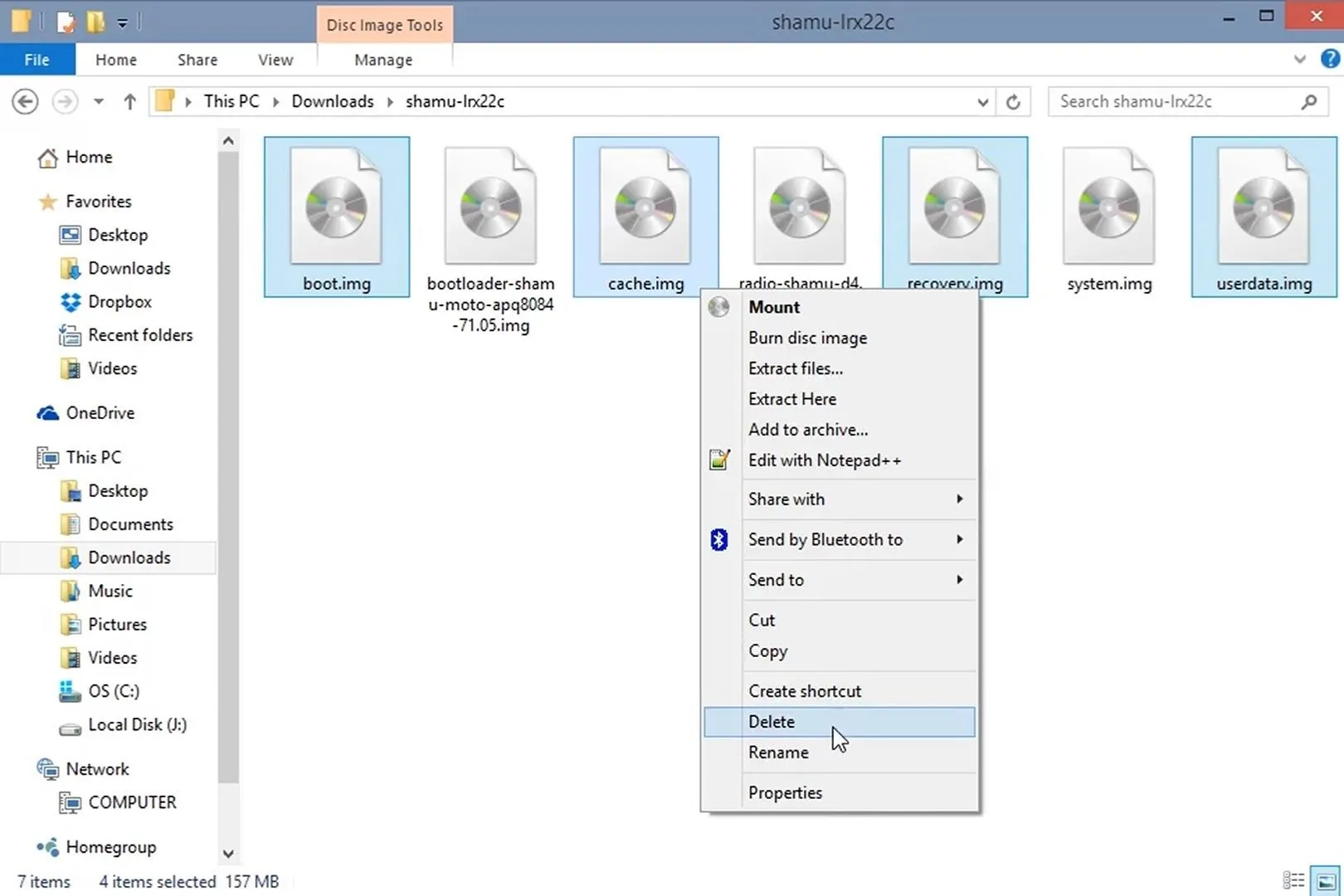This screenshot has height=896, width=1344.
Task: Switch to large icons view in status bar
Action: coord(1326,880)
